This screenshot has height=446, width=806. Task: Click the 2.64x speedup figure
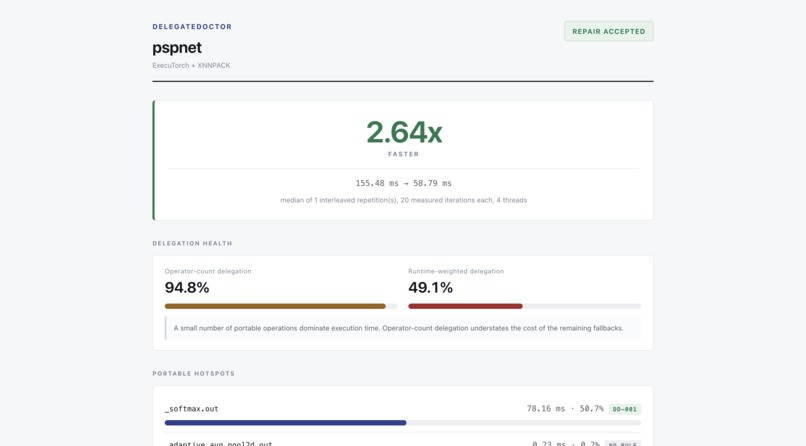tap(404, 132)
